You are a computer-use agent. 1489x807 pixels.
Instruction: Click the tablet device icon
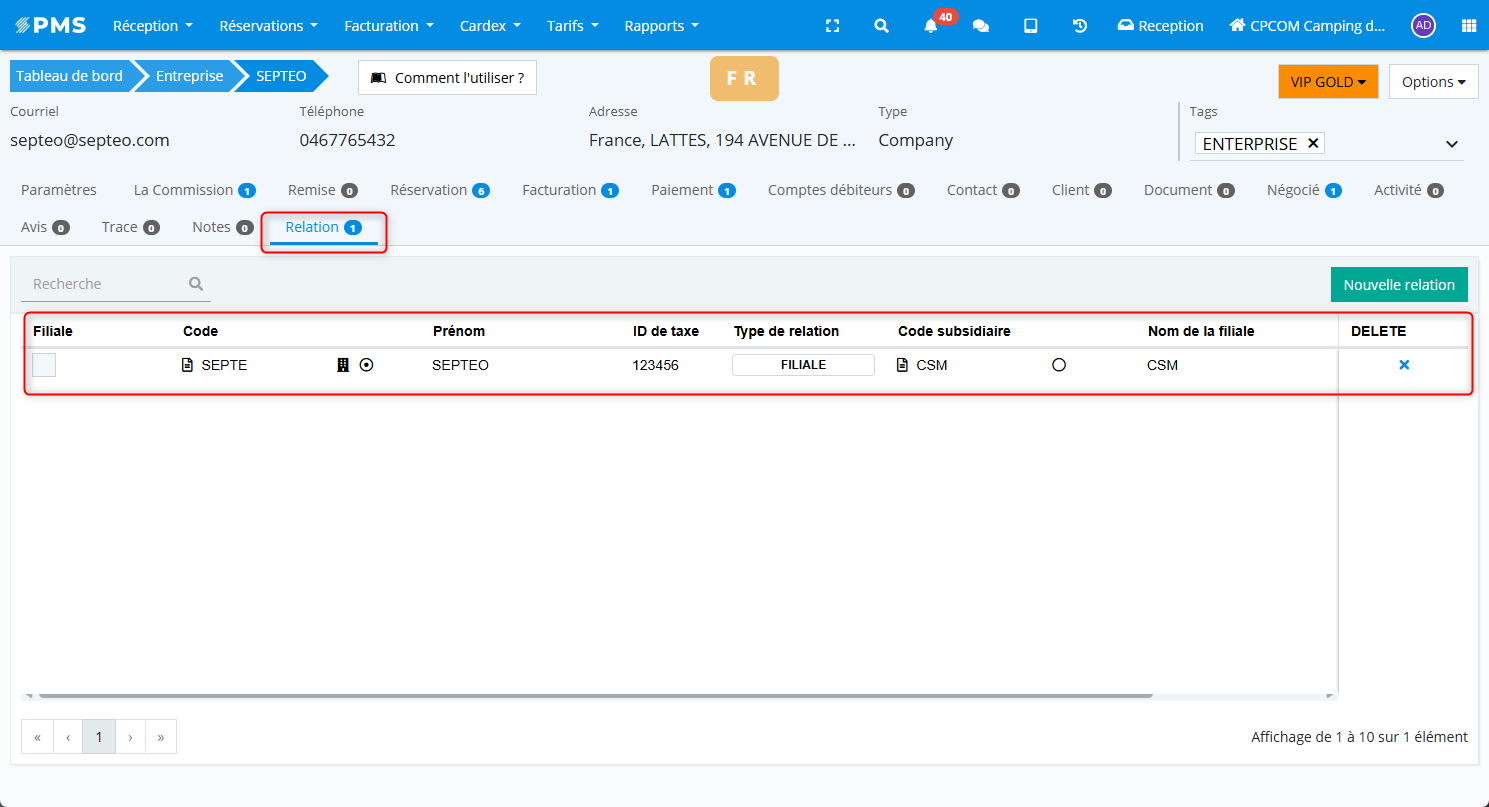point(1030,26)
